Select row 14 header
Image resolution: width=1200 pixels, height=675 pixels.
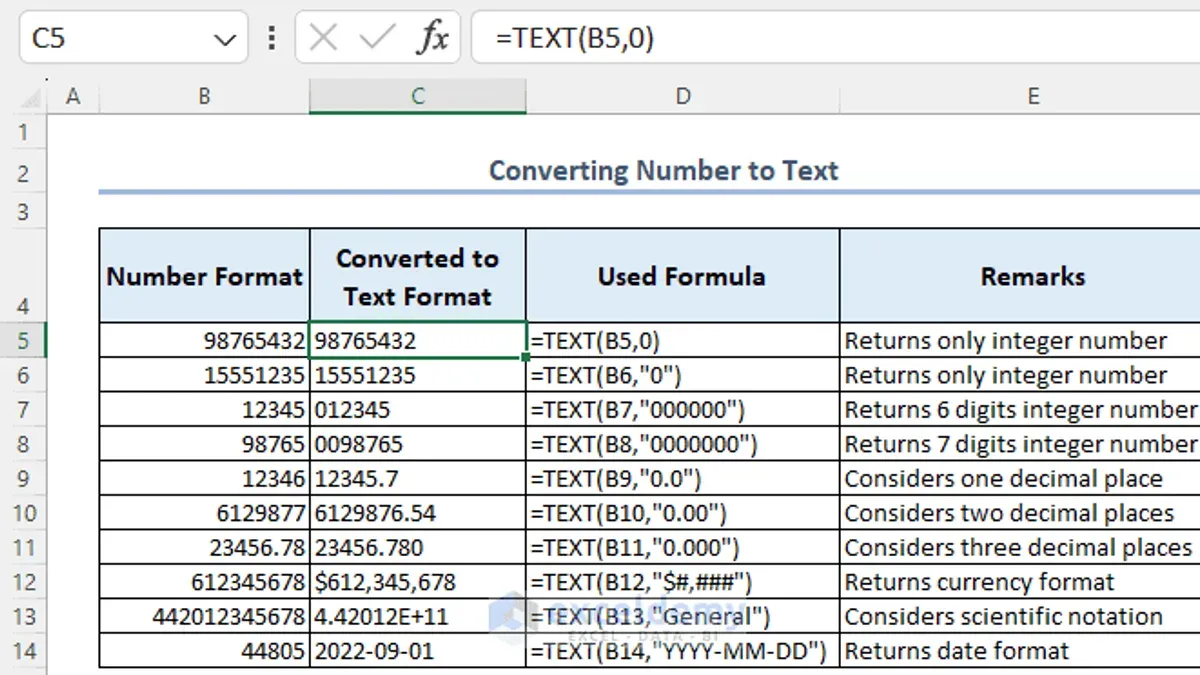point(24,651)
